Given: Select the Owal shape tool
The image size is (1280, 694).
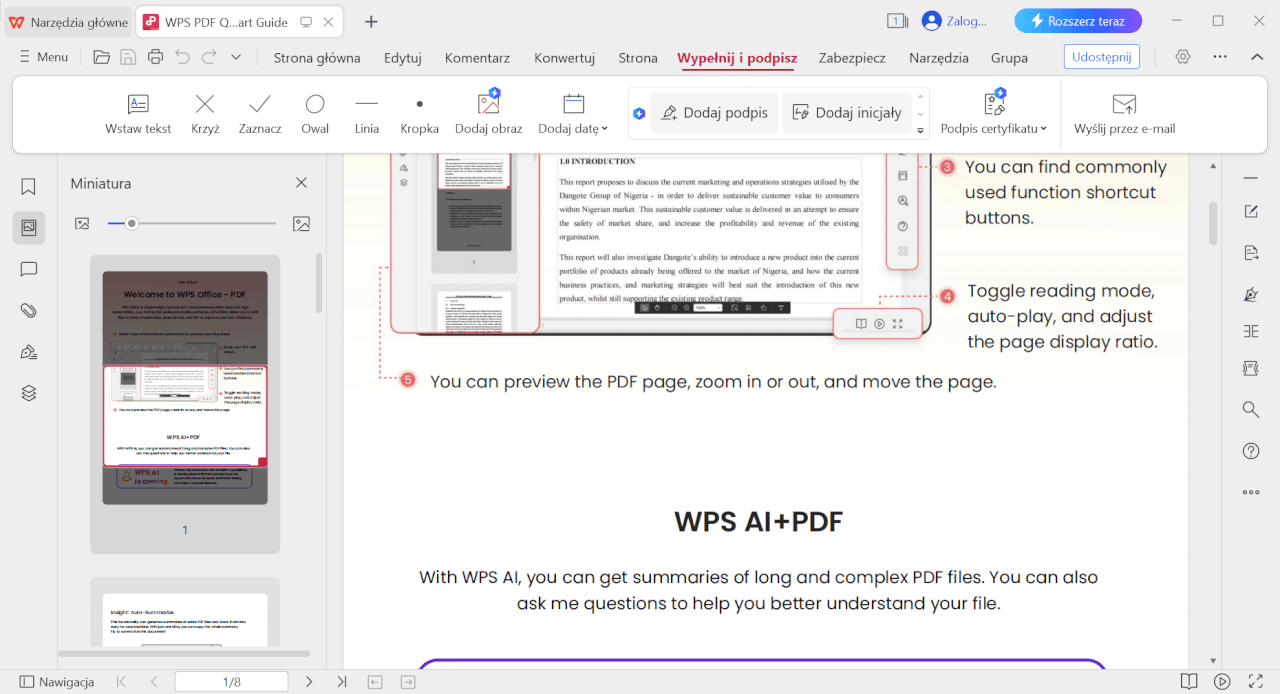Looking at the screenshot, I should pos(315,114).
